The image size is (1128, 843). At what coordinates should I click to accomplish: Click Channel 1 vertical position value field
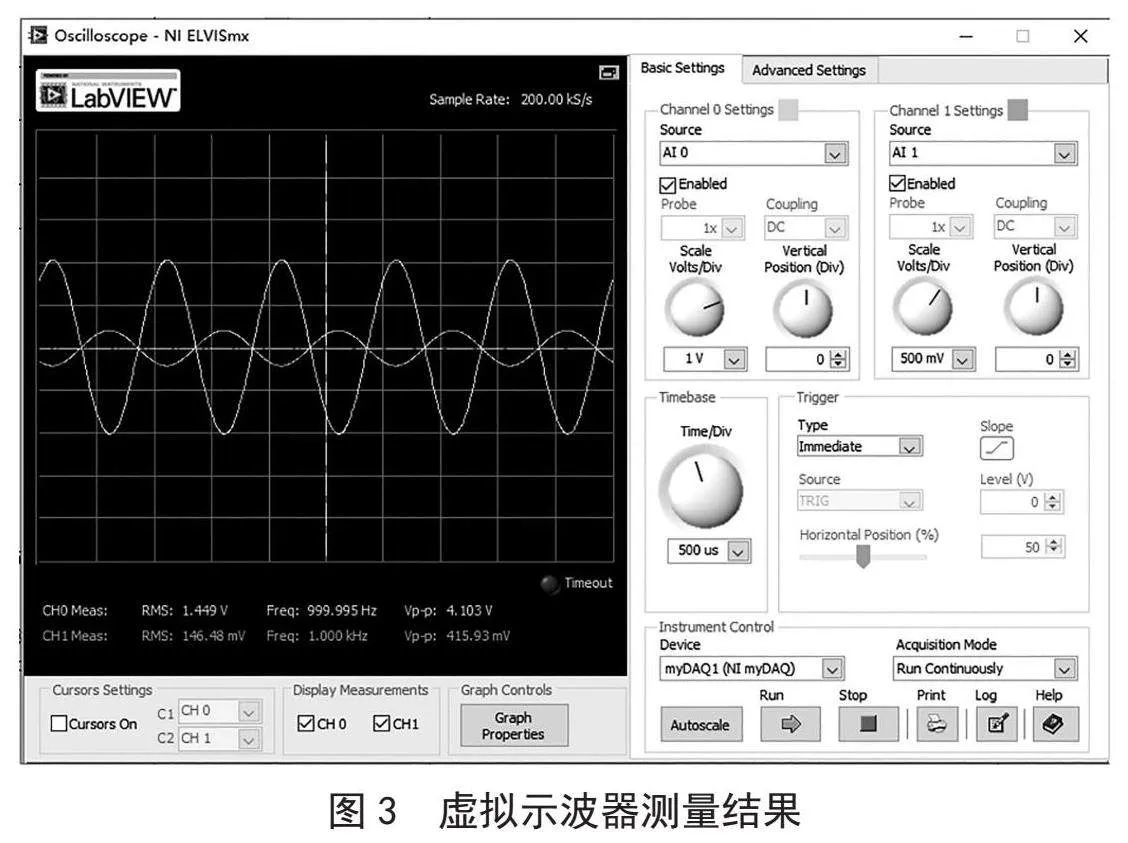point(1027,359)
